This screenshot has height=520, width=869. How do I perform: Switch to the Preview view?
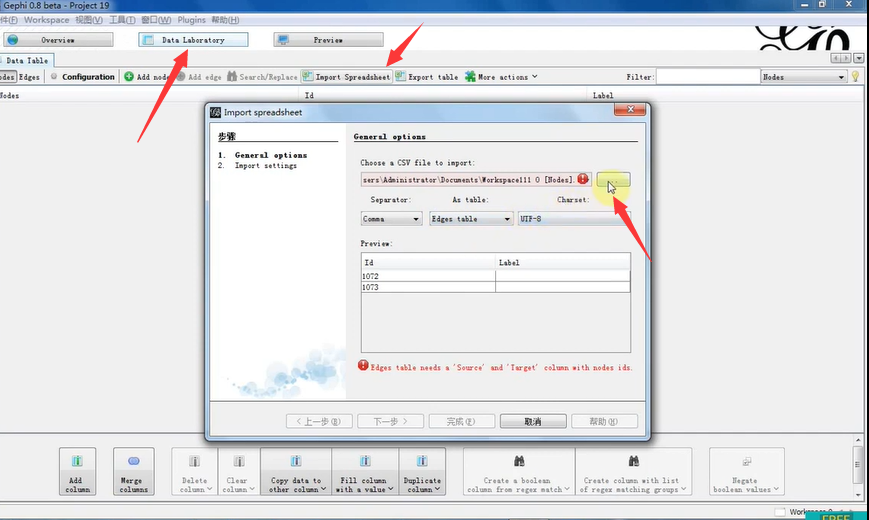(x=328, y=40)
